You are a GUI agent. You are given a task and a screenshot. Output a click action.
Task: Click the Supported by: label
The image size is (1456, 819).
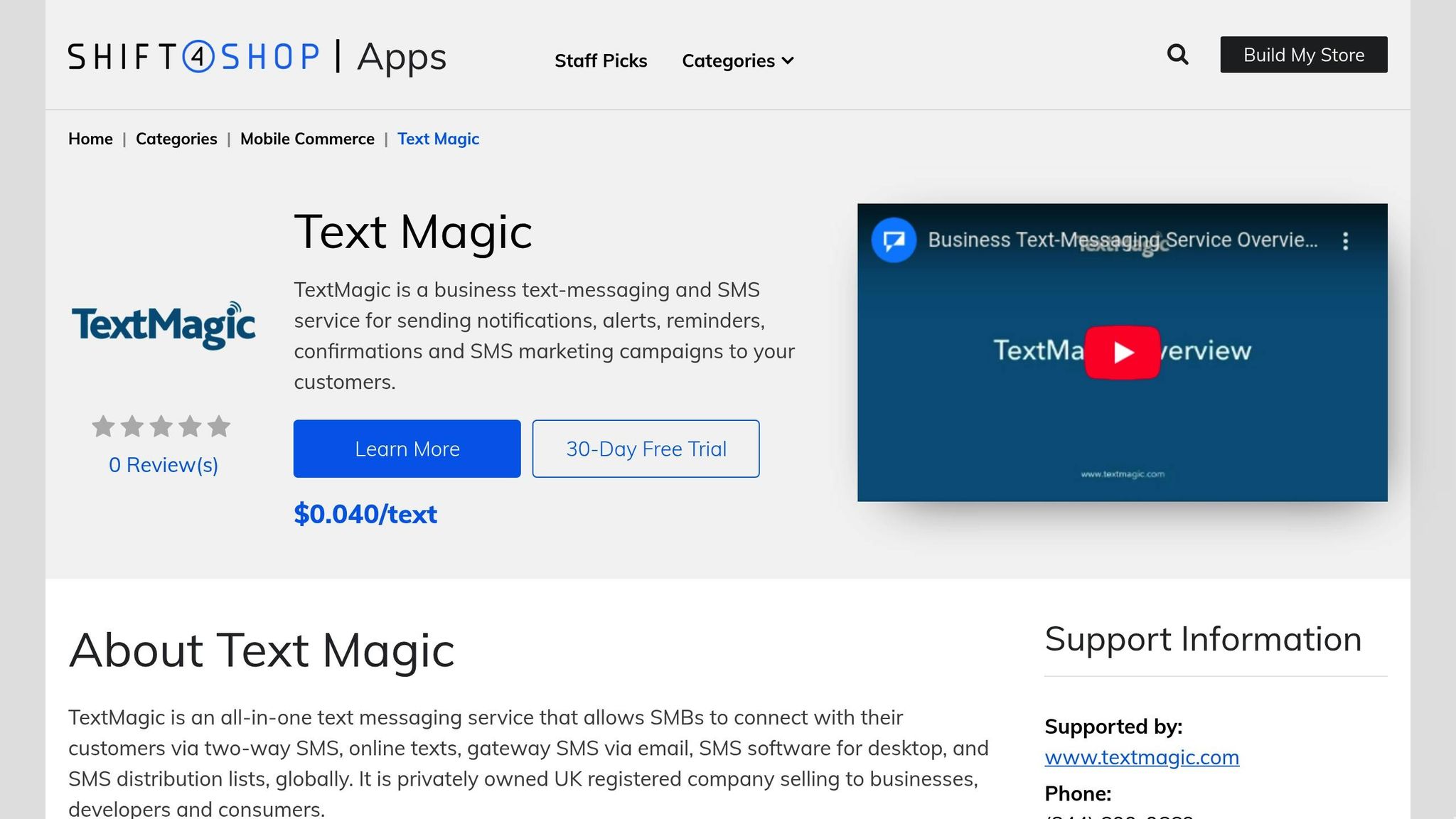pyautogui.click(x=1113, y=727)
